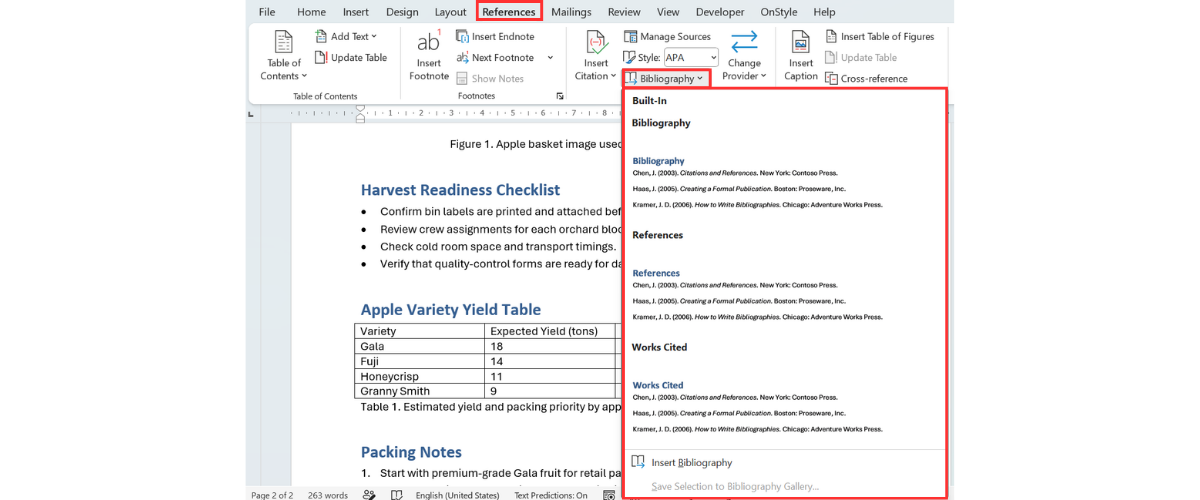Viewport: 1200px width, 500px height.
Task: Expand the Change Provider chevron
Action: 763,76
